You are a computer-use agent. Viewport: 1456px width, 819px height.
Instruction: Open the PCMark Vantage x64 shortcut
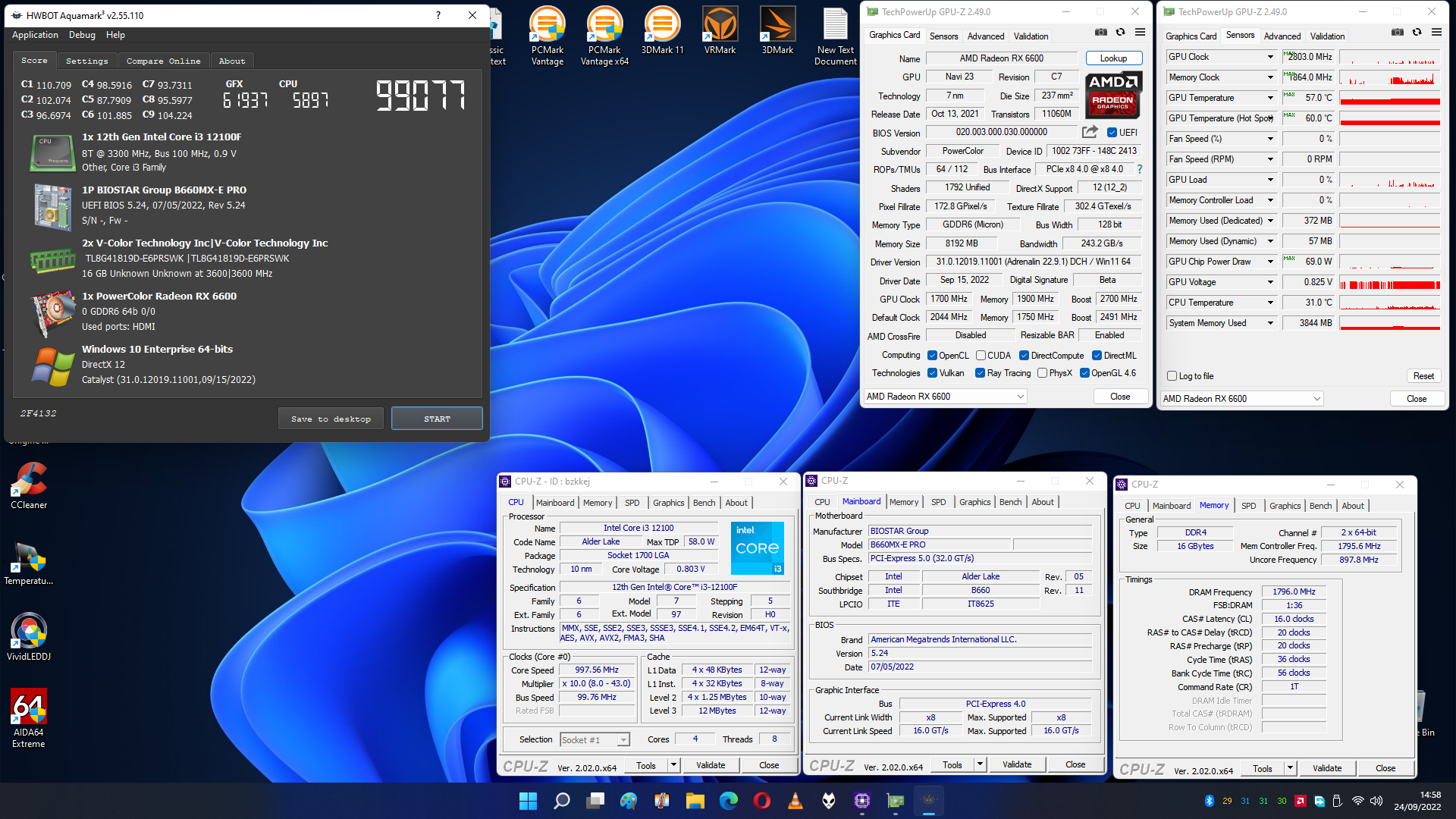(x=604, y=36)
